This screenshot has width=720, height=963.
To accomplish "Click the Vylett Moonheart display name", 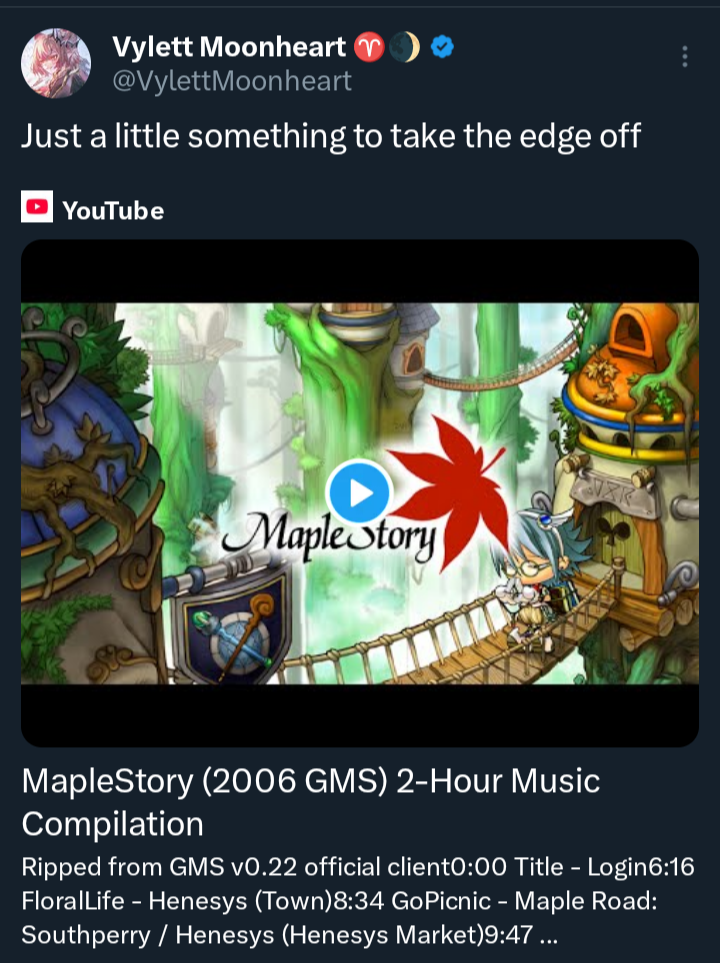I will [229, 47].
